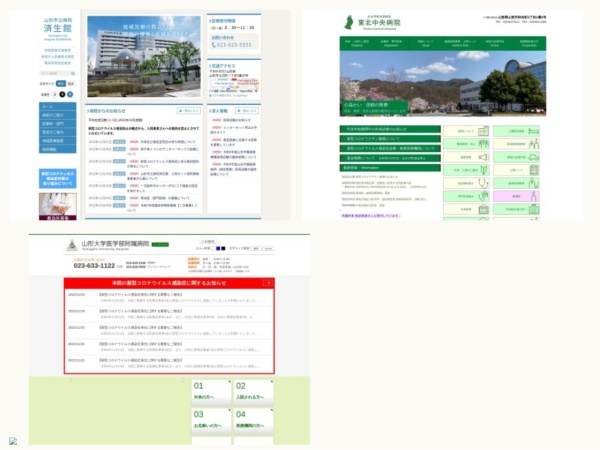
Task: Click the doctor photo thumbnail in the Saiseikan sidebar
Action: click(57, 207)
